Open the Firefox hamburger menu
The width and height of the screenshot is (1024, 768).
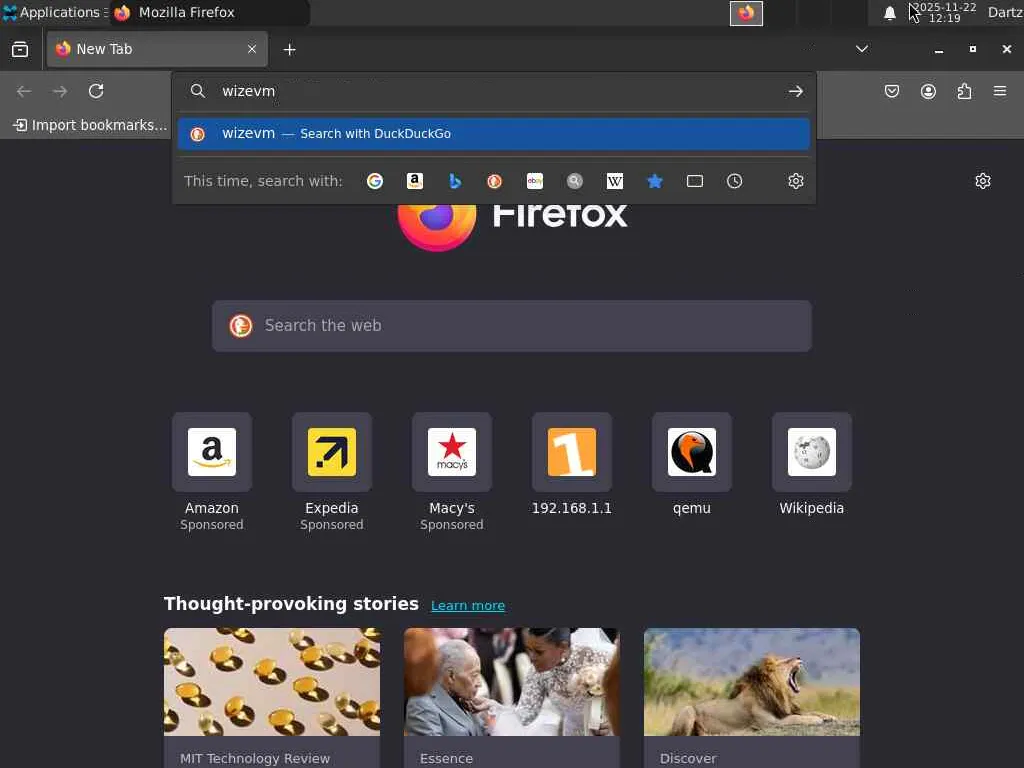pyautogui.click(x=1000, y=91)
